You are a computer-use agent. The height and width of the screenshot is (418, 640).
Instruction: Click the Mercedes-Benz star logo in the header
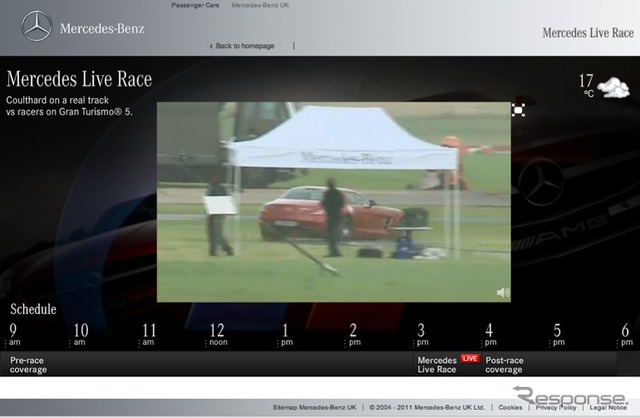37,26
